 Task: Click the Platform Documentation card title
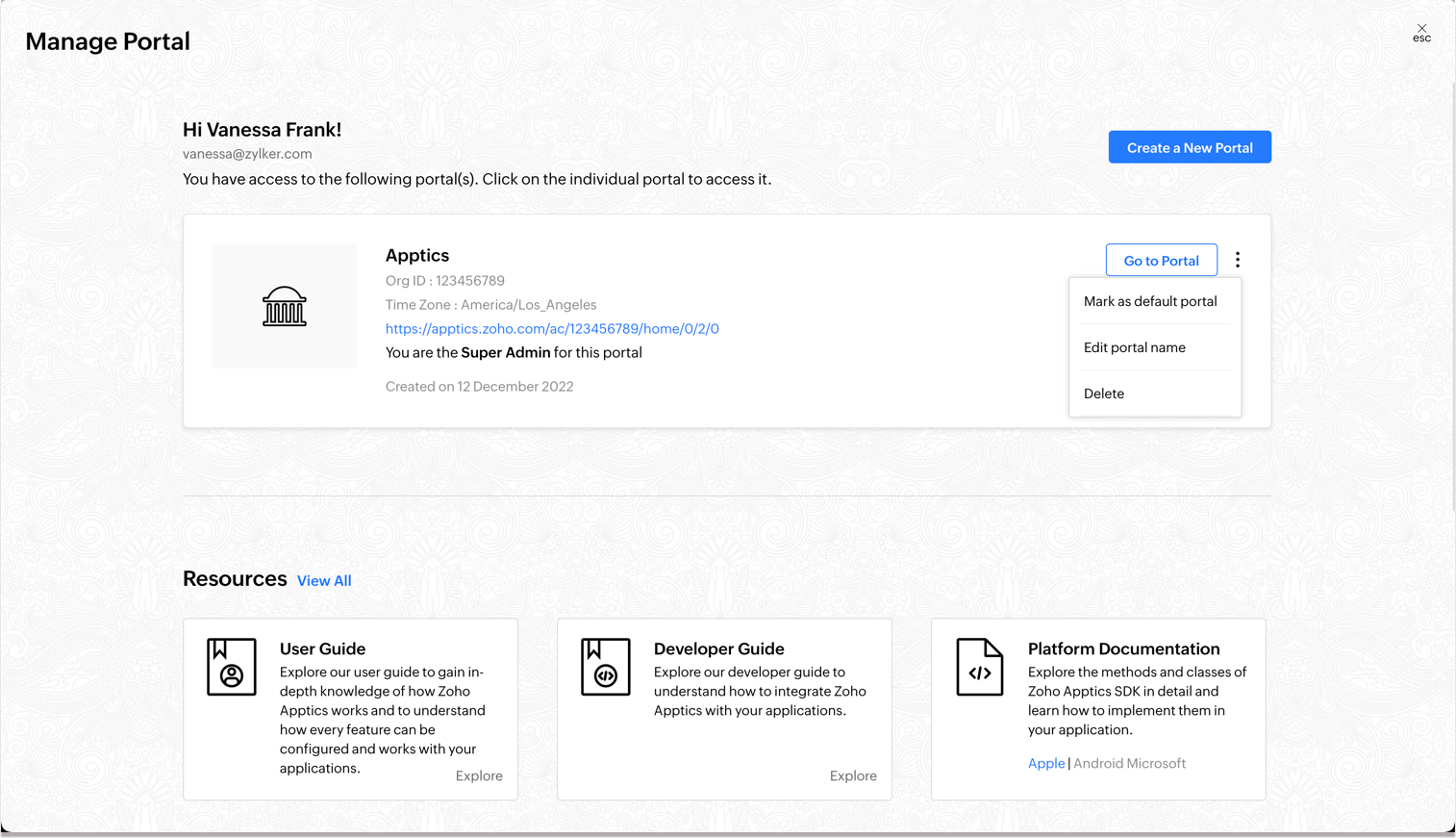point(1123,648)
